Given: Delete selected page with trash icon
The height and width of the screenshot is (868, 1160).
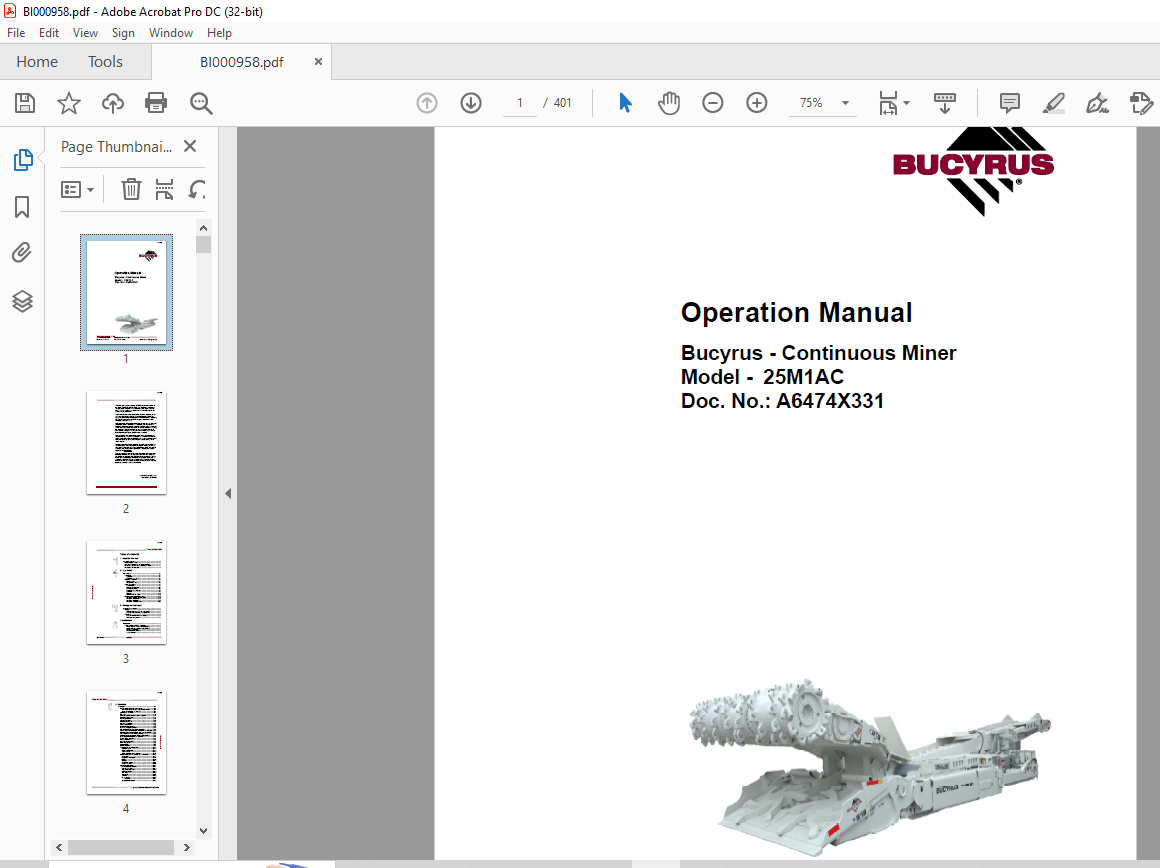Looking at the screenshot, I should [131, 189].
